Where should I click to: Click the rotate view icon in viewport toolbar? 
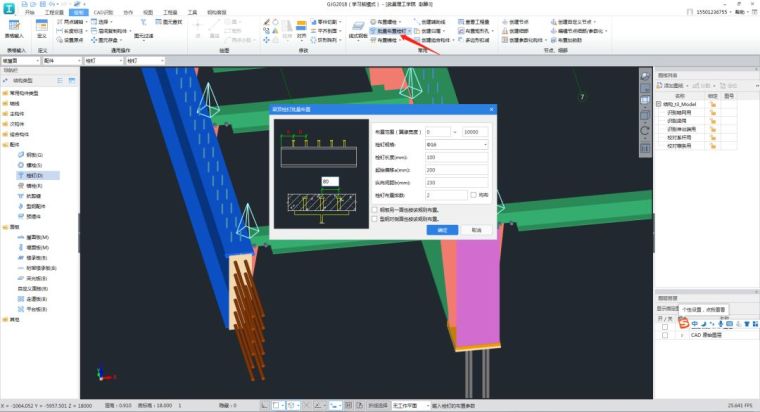(646, 129)
